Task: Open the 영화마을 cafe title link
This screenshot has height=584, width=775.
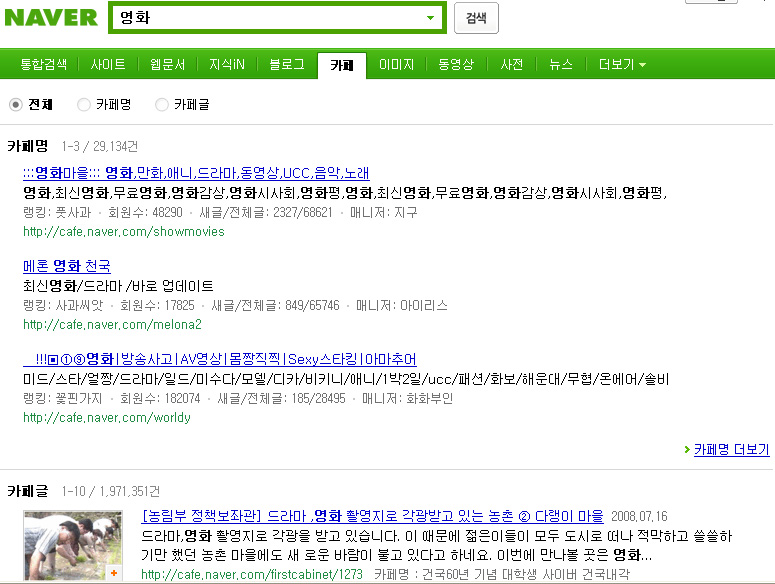Action: coord(196,173)
